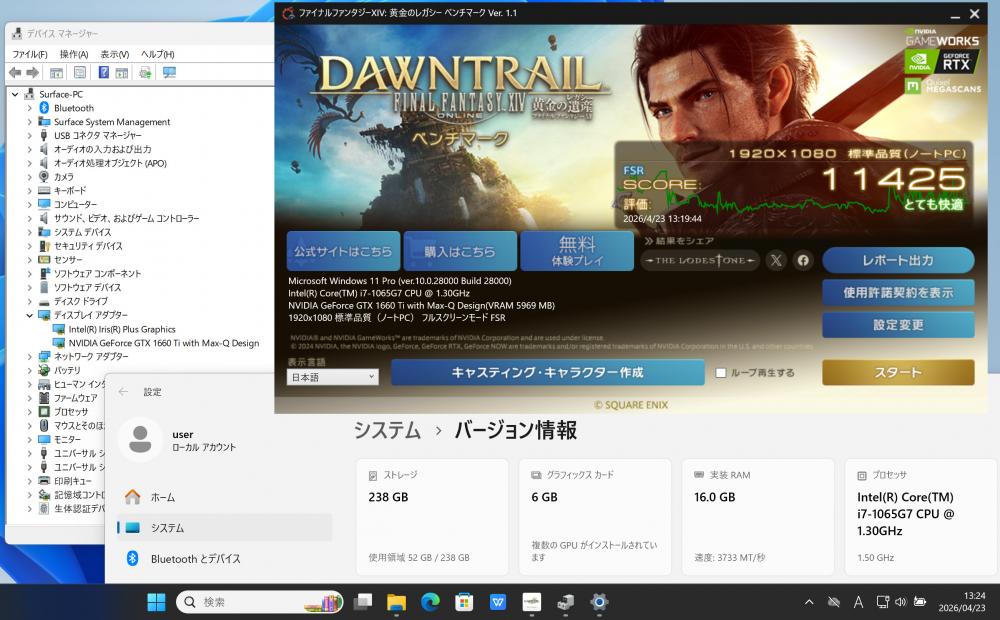This screenshot has width=1000, height=620.
Task: Collapse the ディスプレイ アダプター node
Action: click(x=29, y=315)
